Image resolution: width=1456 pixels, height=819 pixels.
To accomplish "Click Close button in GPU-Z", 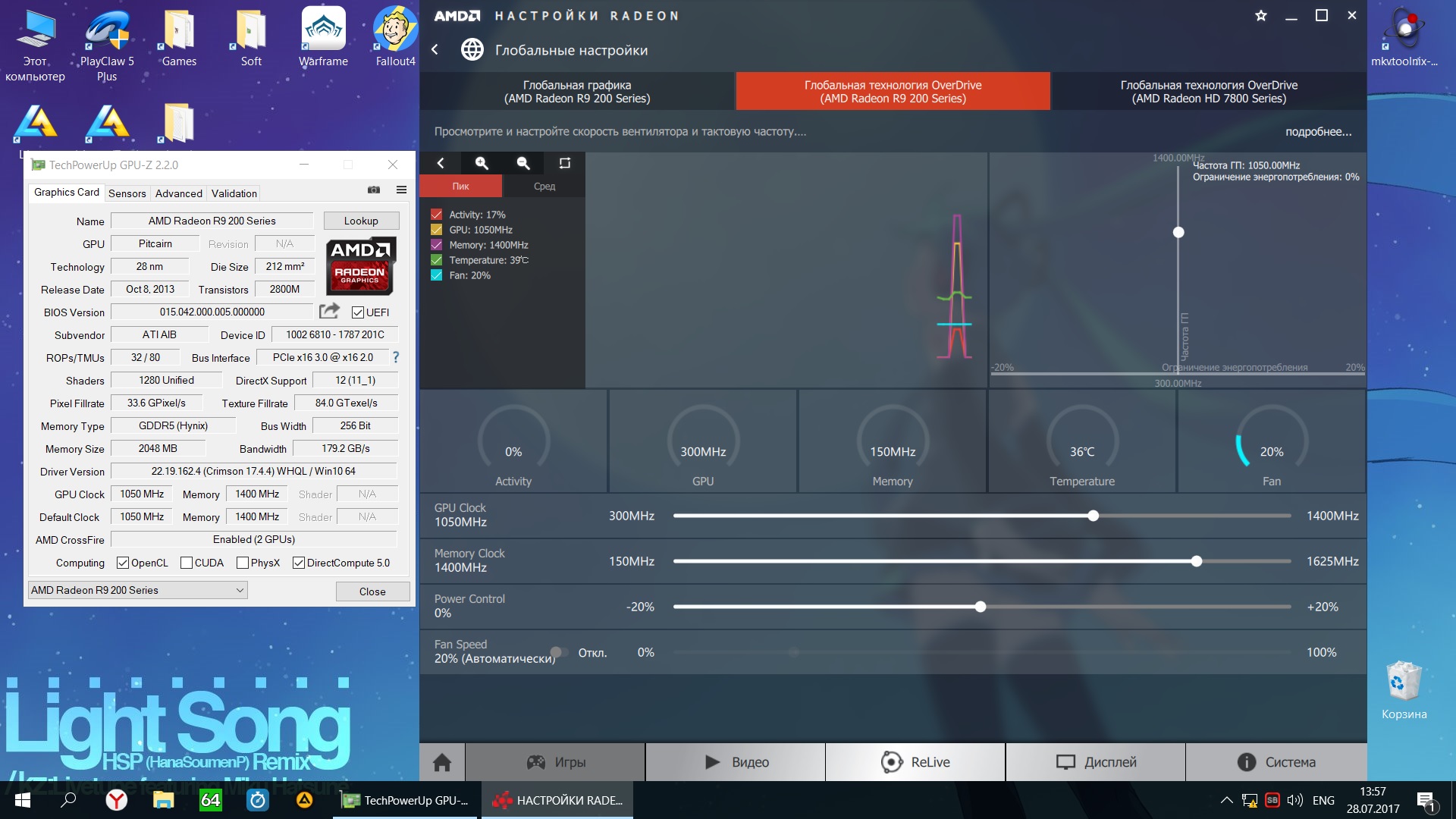I will pos(372,591).
